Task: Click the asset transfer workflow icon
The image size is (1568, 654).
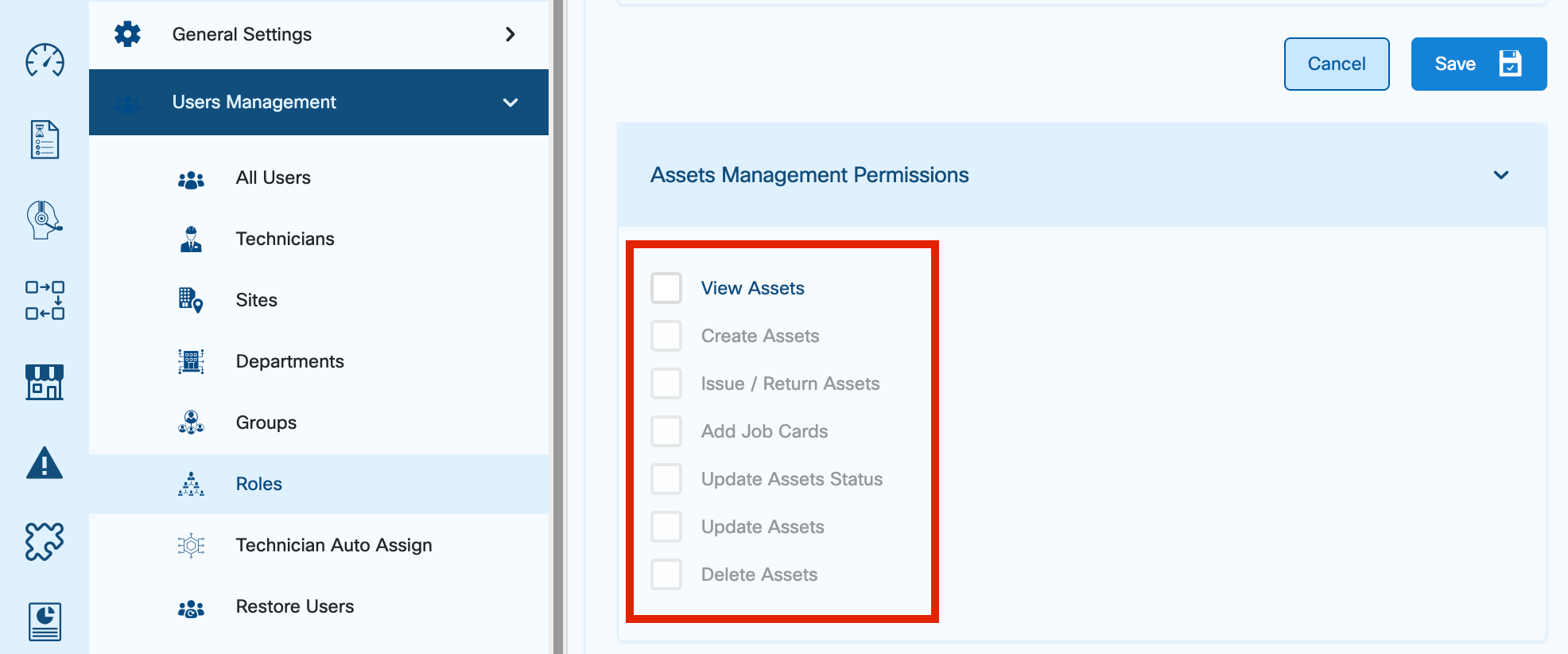Action: 45,301
